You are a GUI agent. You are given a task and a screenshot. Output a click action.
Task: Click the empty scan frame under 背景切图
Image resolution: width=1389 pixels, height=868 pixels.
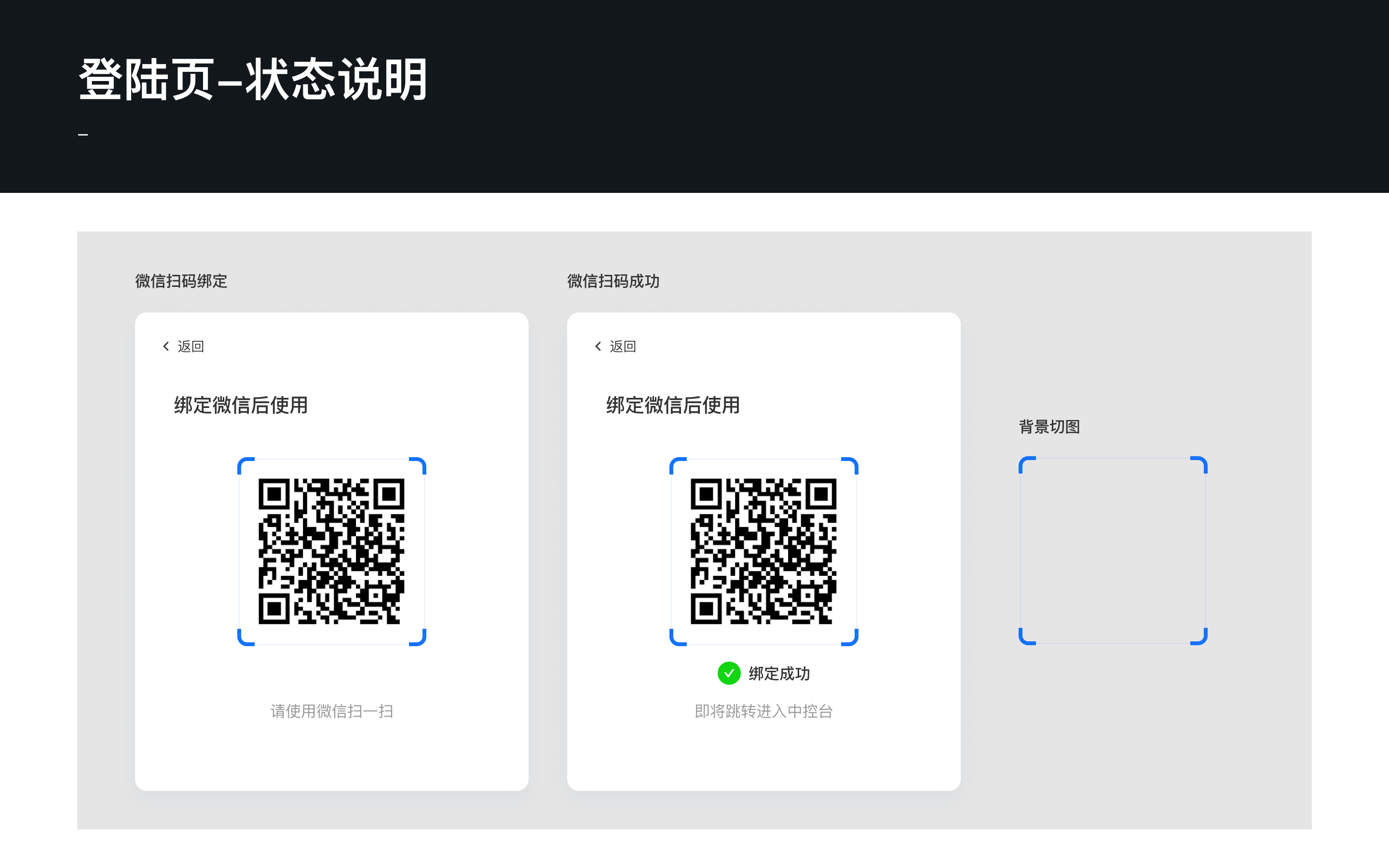(1113, 551)
